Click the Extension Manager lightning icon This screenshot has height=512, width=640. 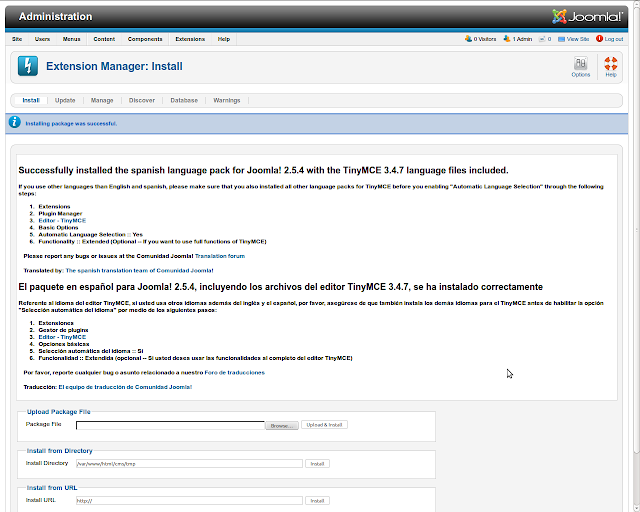(x=28, y=66)
